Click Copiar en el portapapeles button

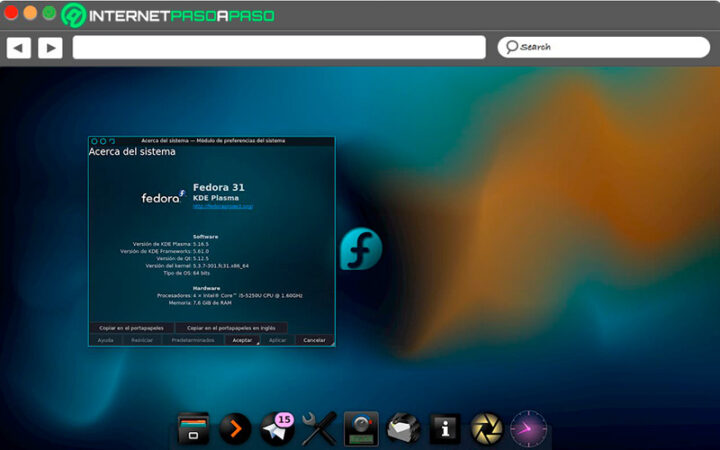(x=131, y=328)
